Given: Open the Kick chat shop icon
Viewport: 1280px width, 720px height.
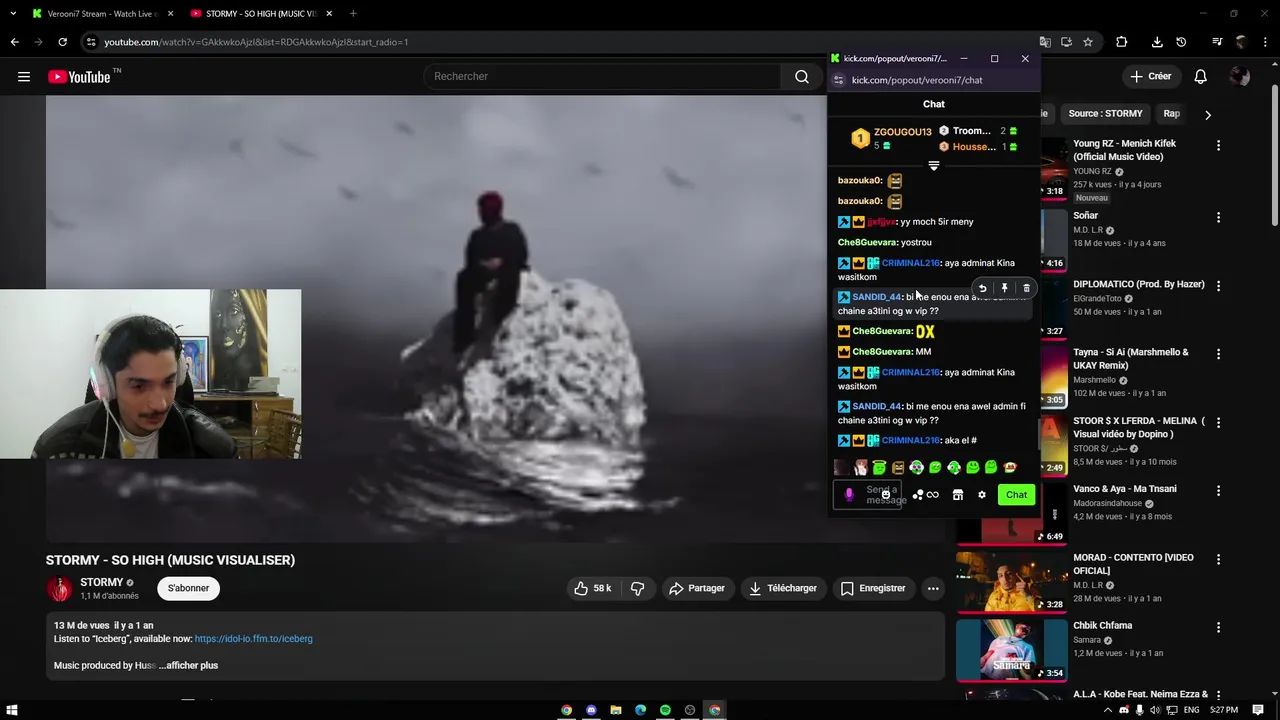Looking at the screenshot, I should click(957, 495).
